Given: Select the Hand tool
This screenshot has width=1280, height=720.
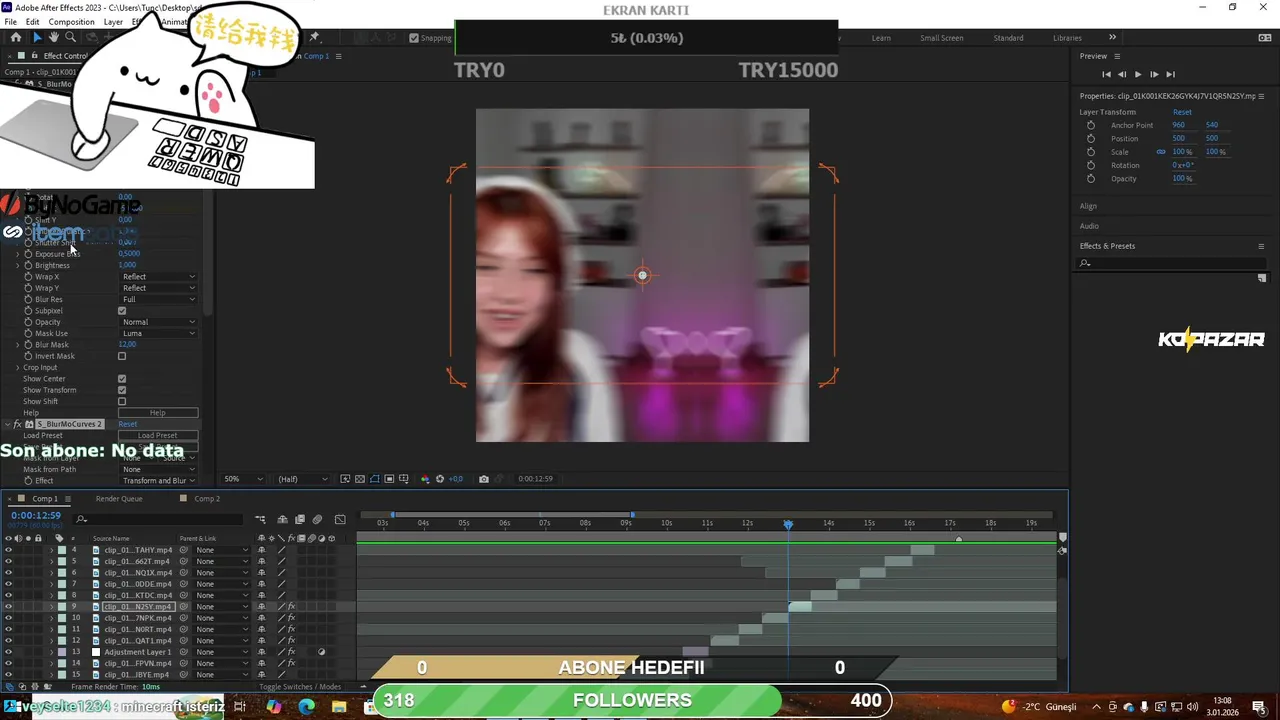Looking at the screenshot, I should point(54,38).
